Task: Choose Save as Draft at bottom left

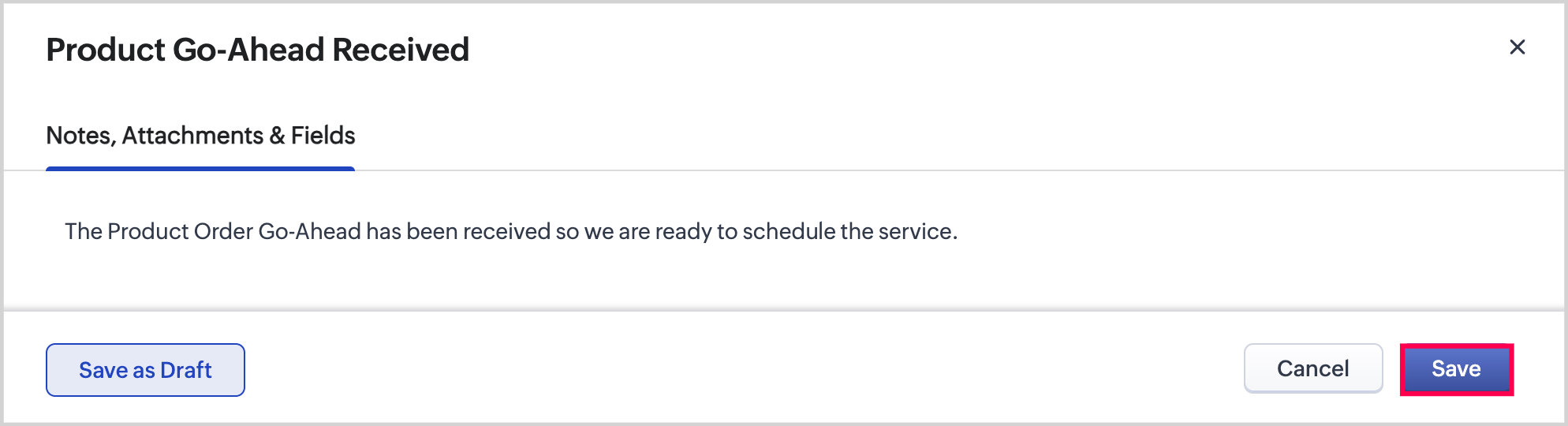Action: pyautogui.click(x=145, y=370)
